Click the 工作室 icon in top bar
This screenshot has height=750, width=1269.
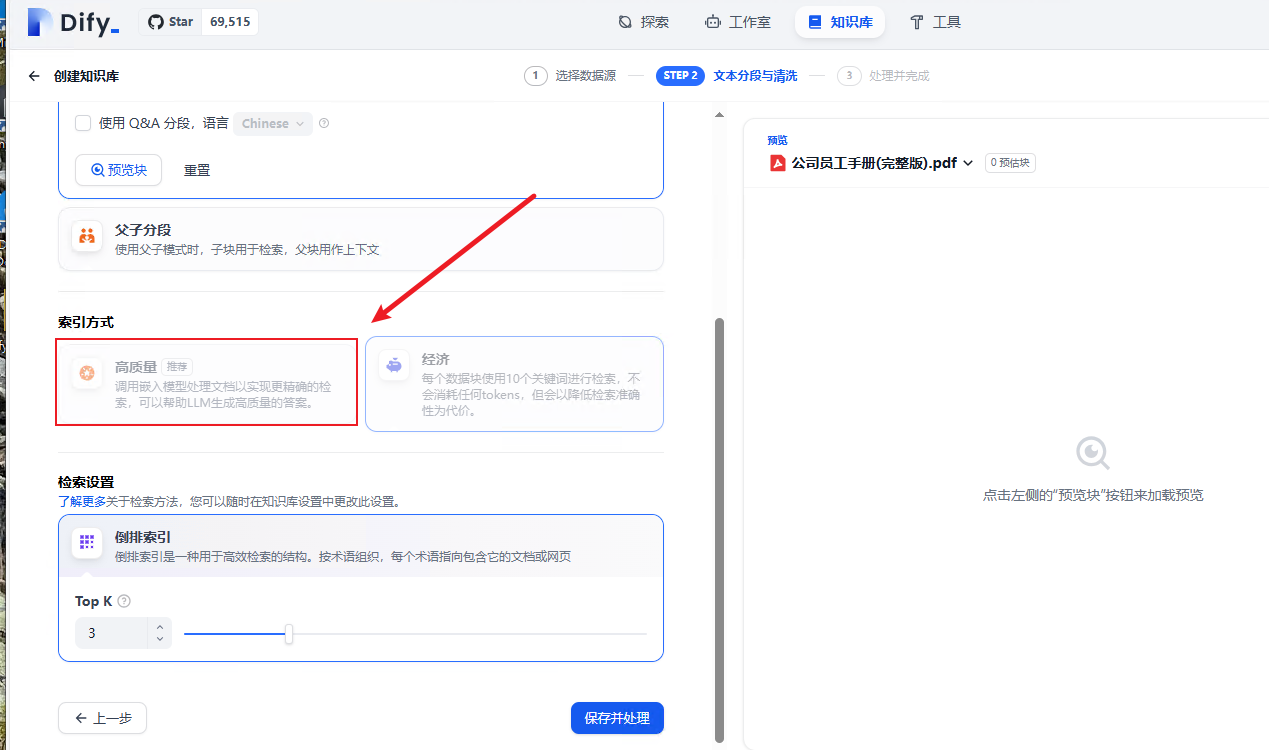(711, 20)
